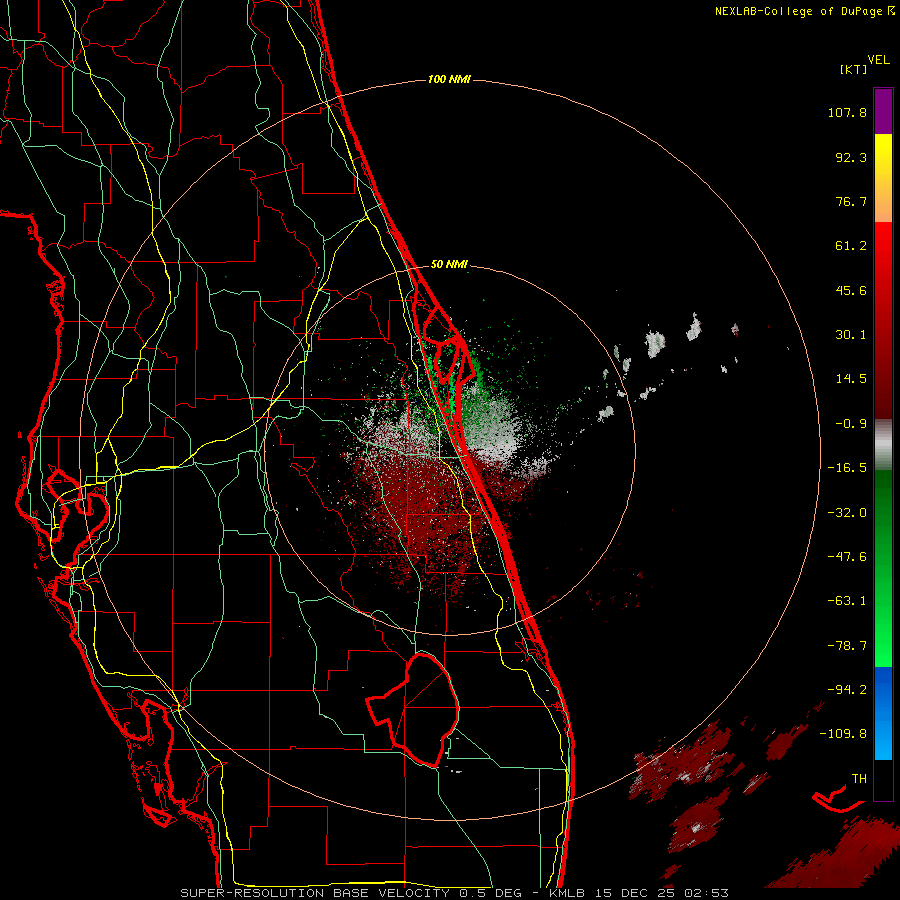The image size is (900, 900).
Task: Pick the blue segment of the velocity color bar
Action: 883,713
